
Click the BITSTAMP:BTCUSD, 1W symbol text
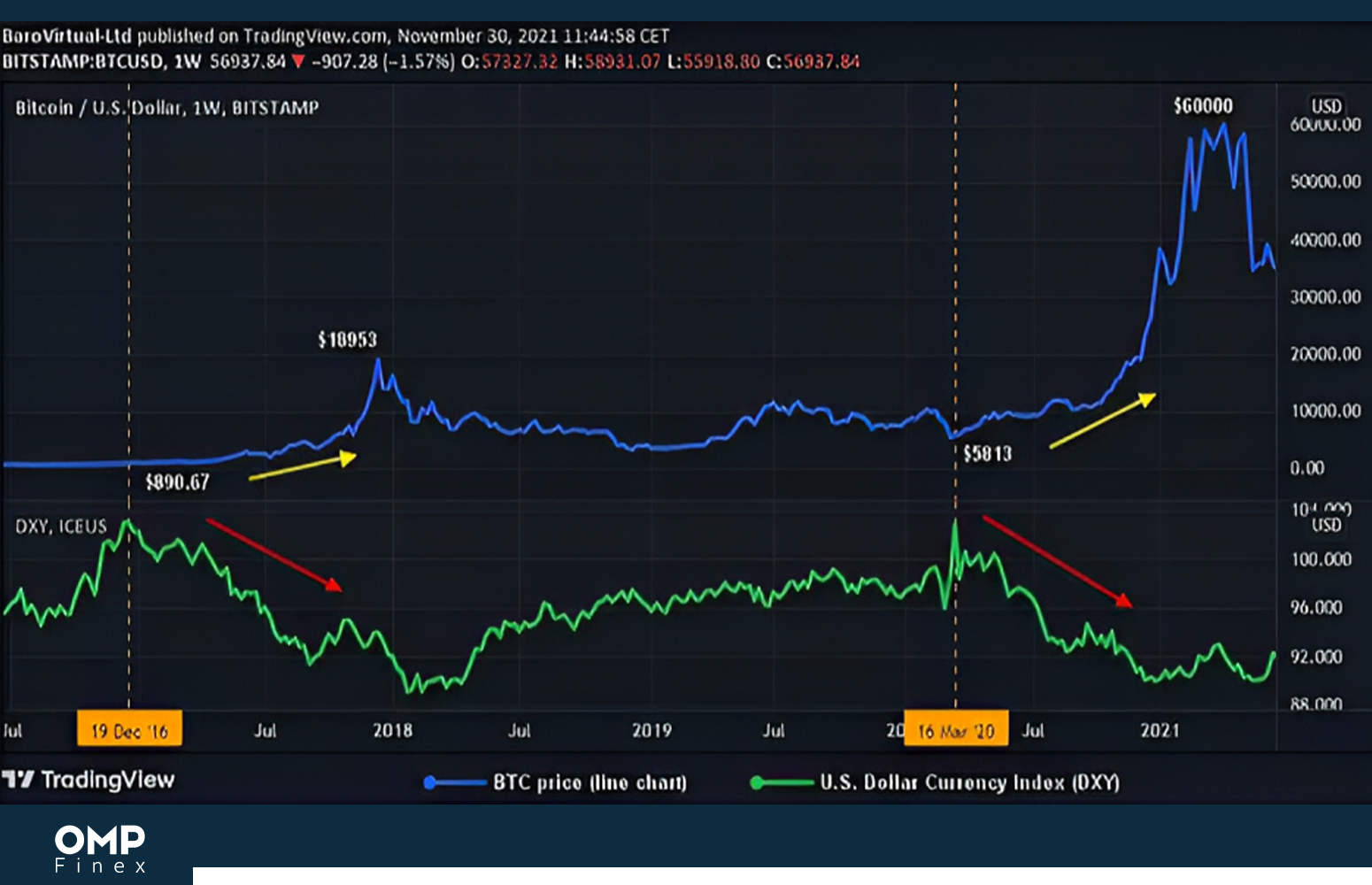[102, 61]
